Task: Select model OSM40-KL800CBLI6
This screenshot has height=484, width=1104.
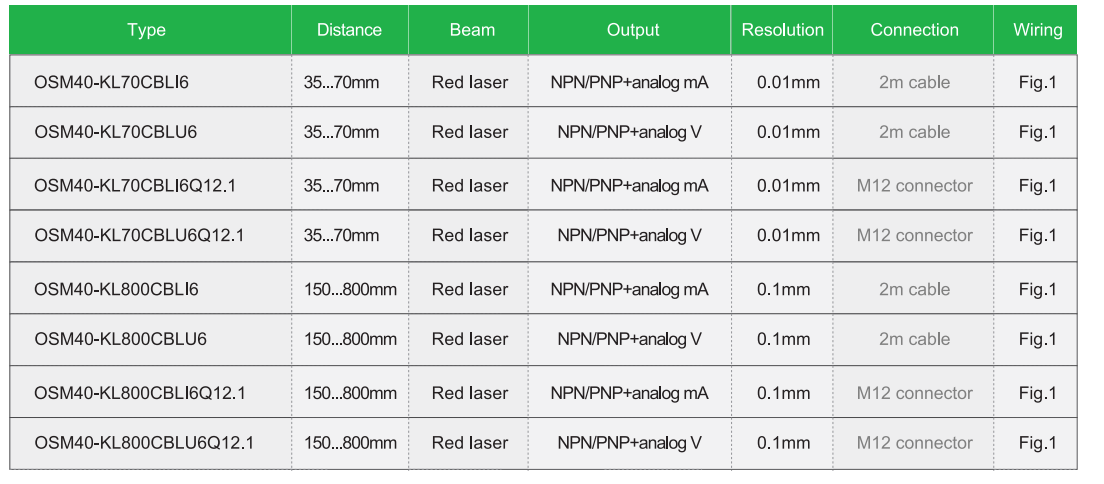Action: coord(116,290)
